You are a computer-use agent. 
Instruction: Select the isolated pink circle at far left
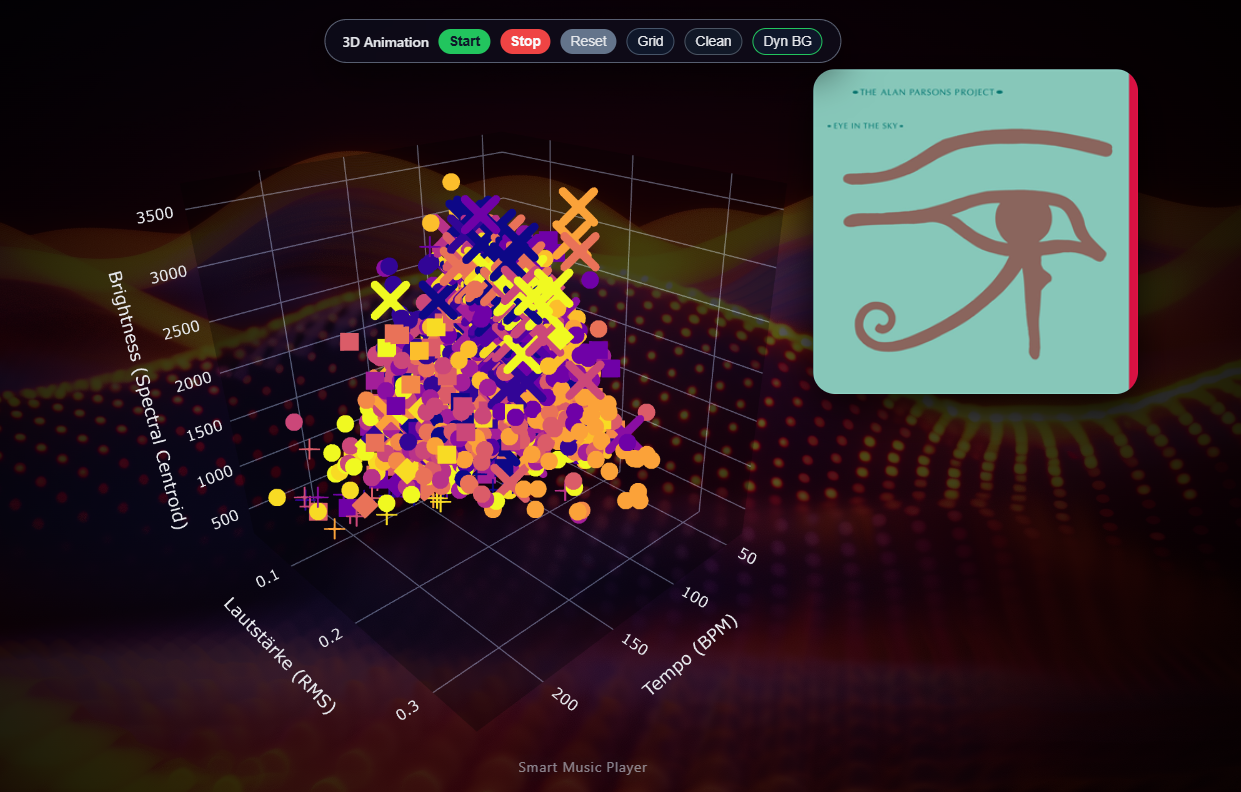pos(294,422)
